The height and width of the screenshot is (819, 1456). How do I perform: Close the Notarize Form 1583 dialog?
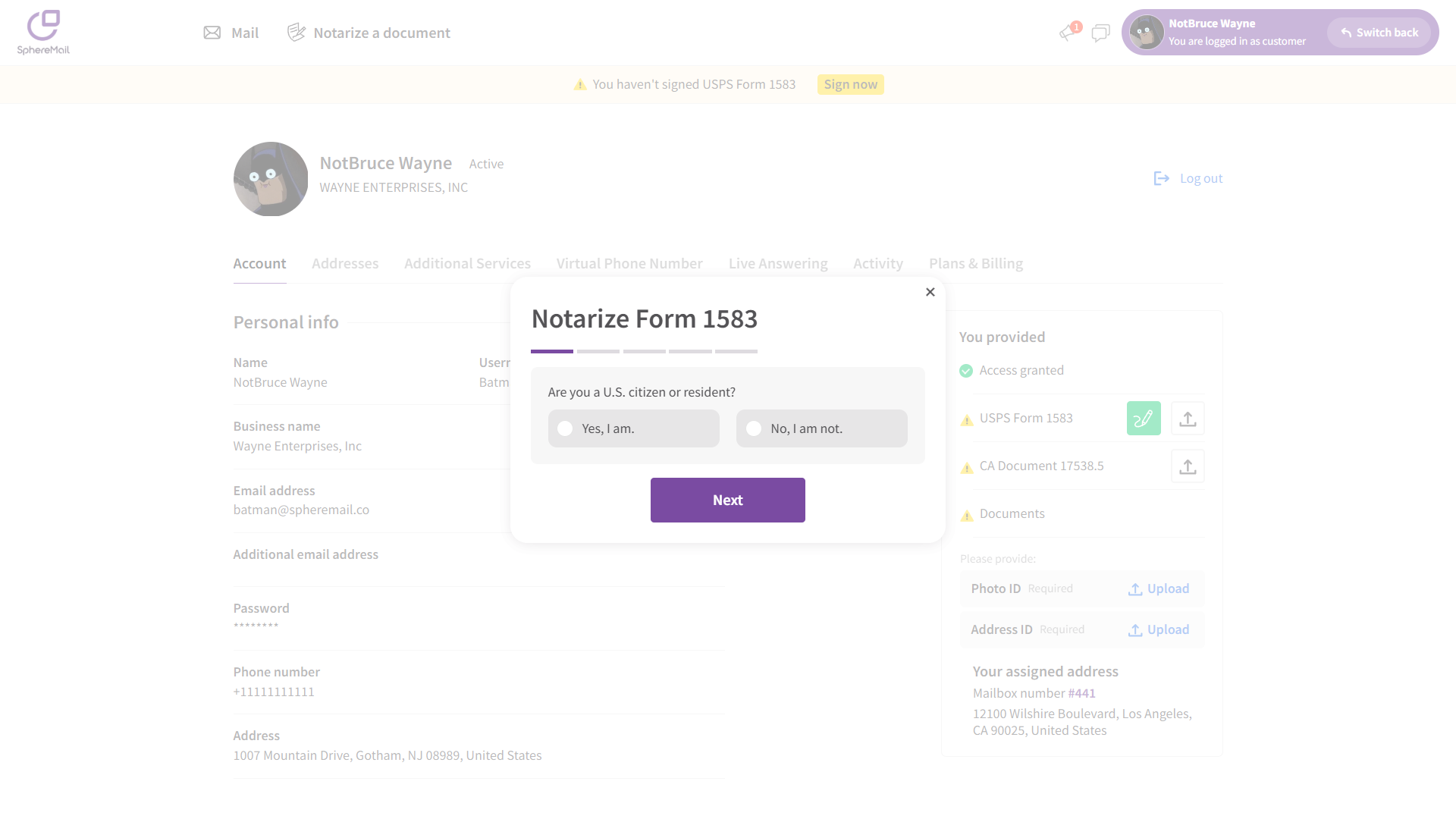930,292
